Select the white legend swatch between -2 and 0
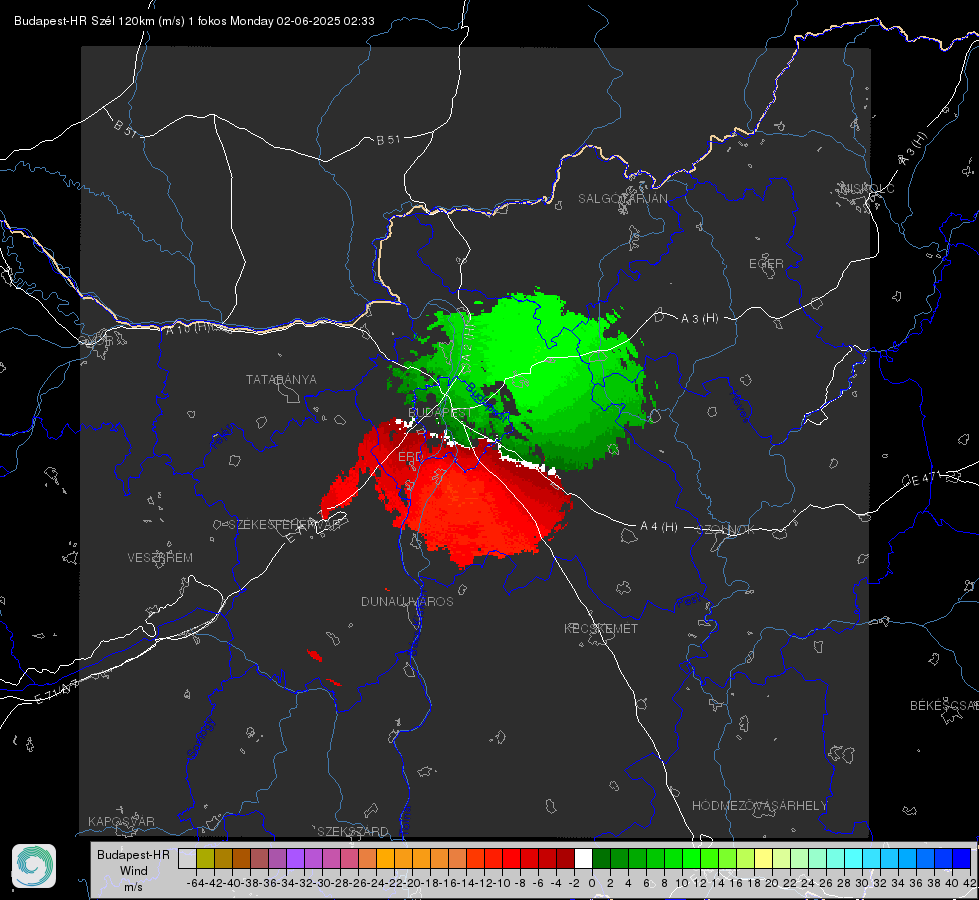 pyautogui.click(x=583, y=858)
